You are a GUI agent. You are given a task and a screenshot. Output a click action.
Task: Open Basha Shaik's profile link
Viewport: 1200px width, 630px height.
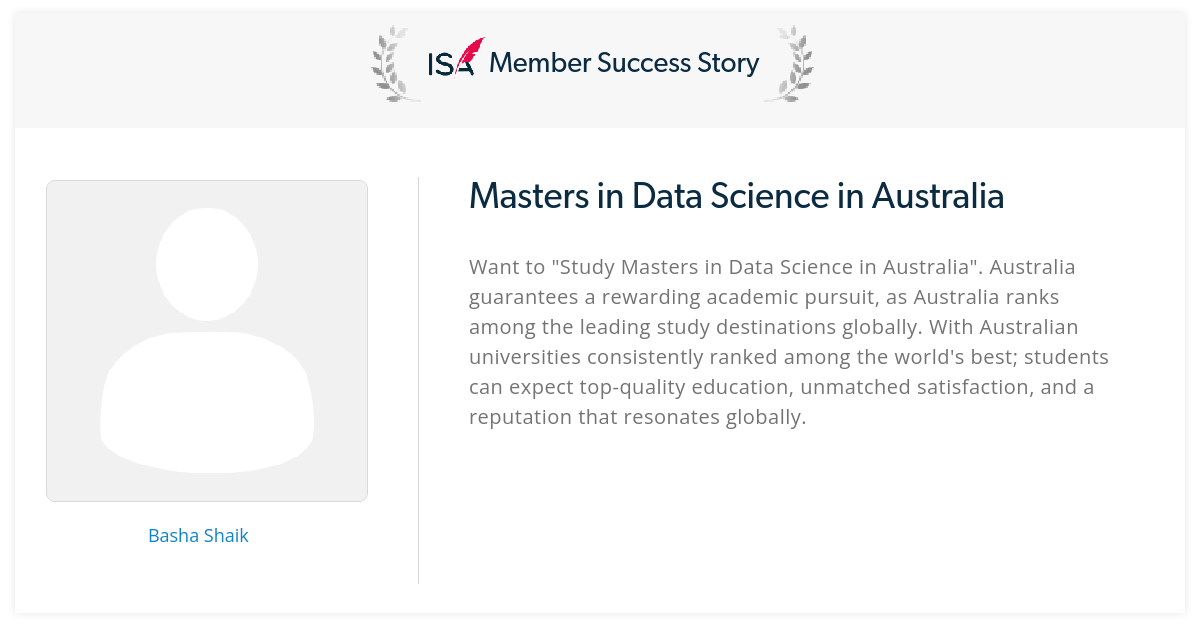click(198, 535)
